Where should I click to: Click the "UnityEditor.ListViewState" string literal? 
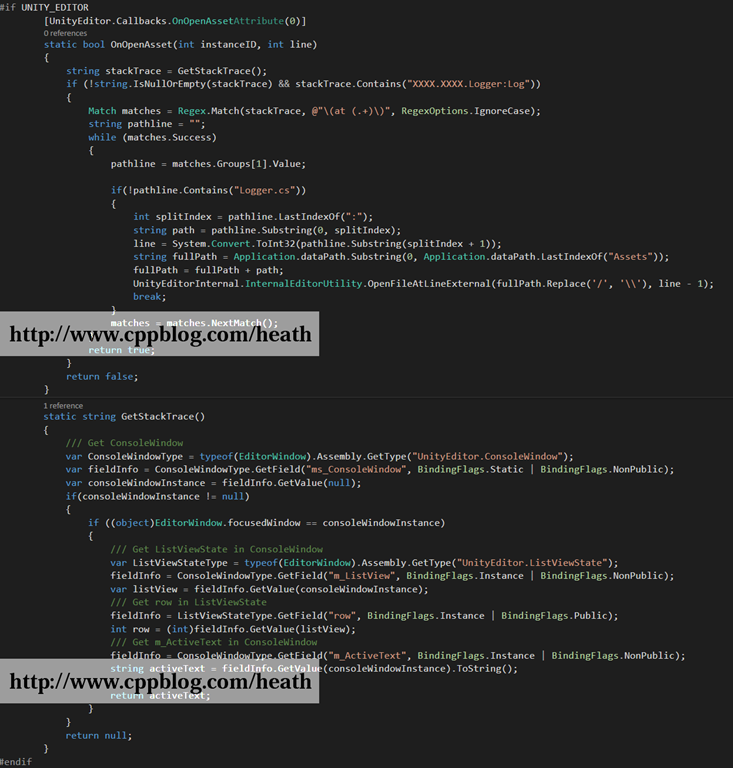click(532, 562)
